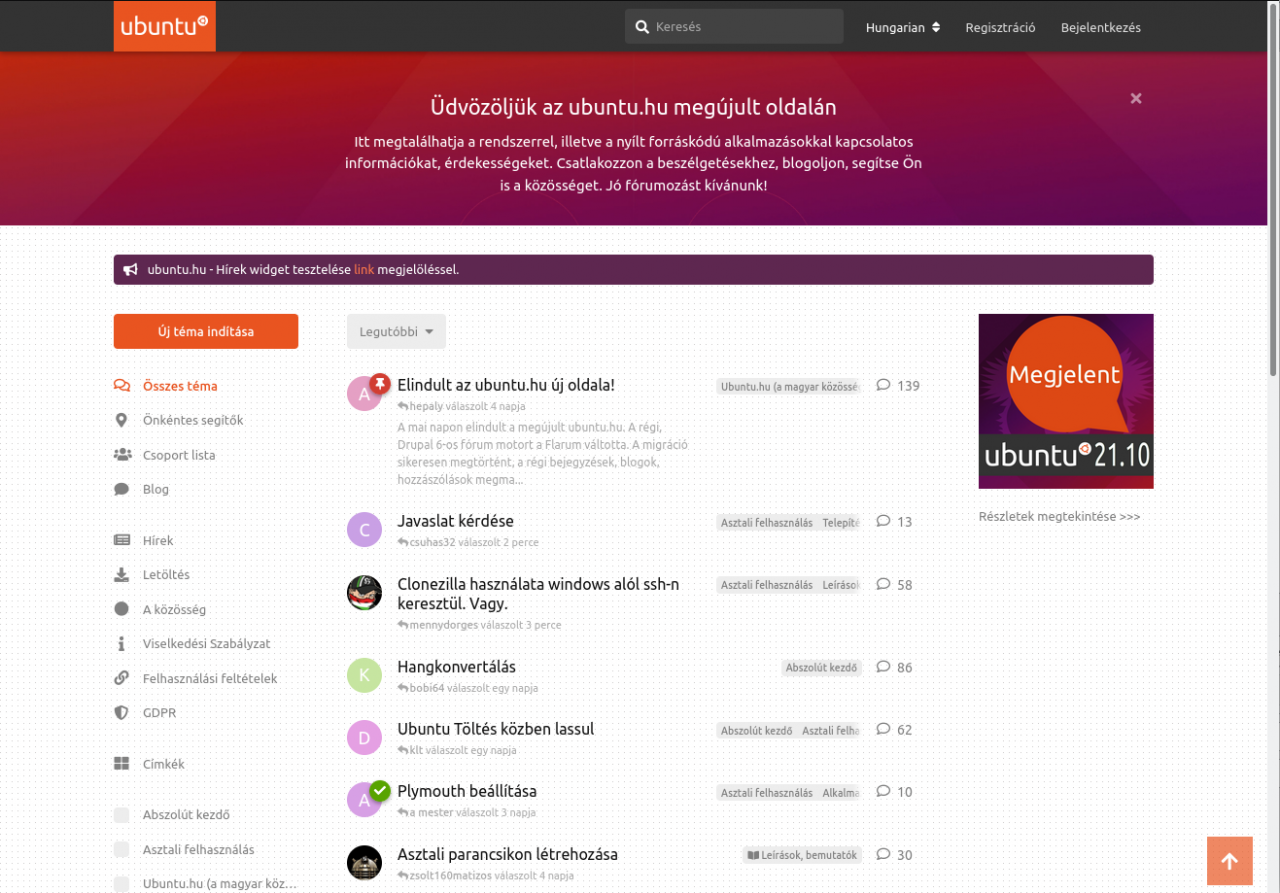Select the Asztali felhasználás tag square
Viewport: 1280px width, 893px height.
[122, 850]
